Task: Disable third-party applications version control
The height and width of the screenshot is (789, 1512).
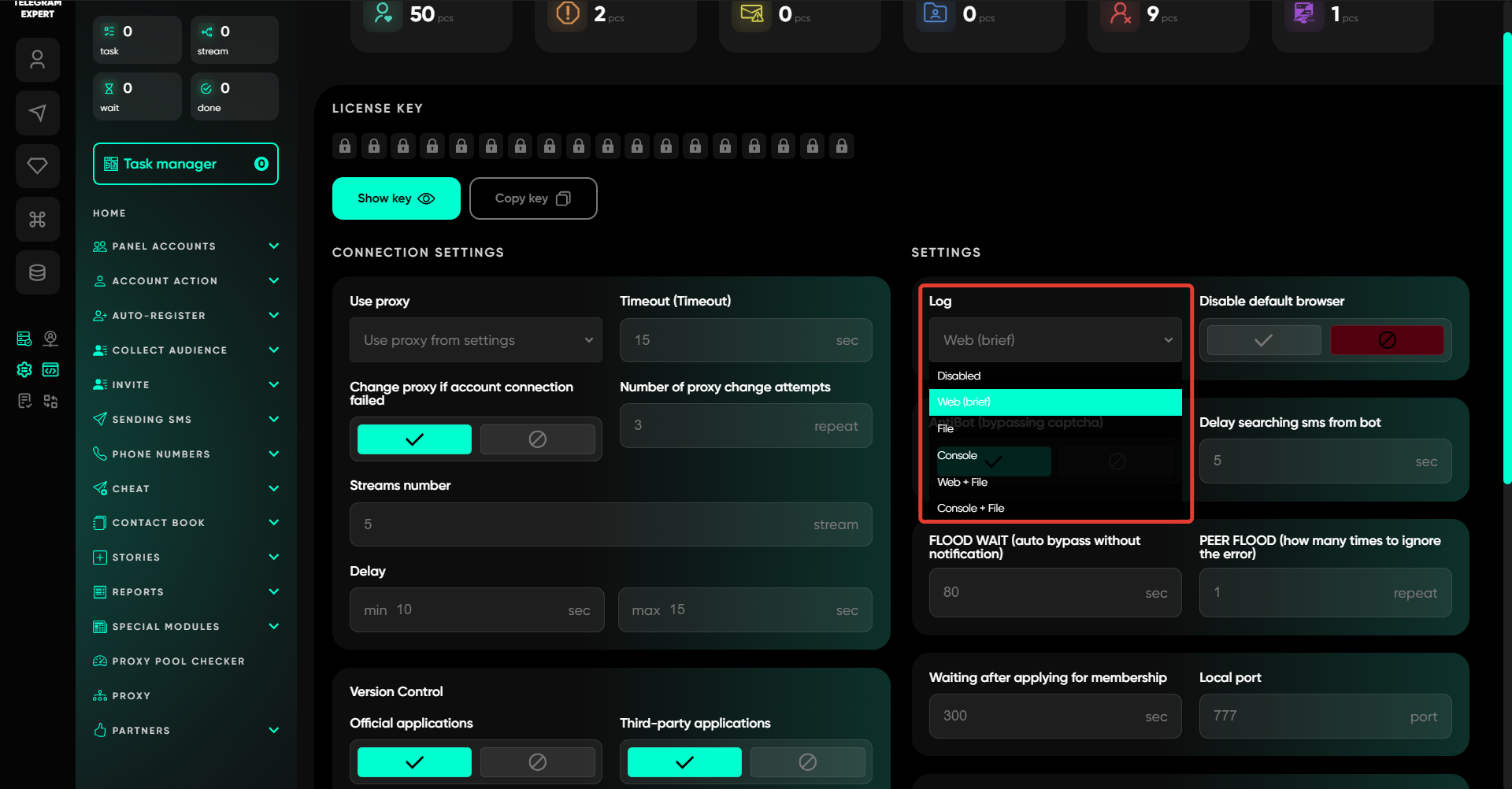Action: 807,762
